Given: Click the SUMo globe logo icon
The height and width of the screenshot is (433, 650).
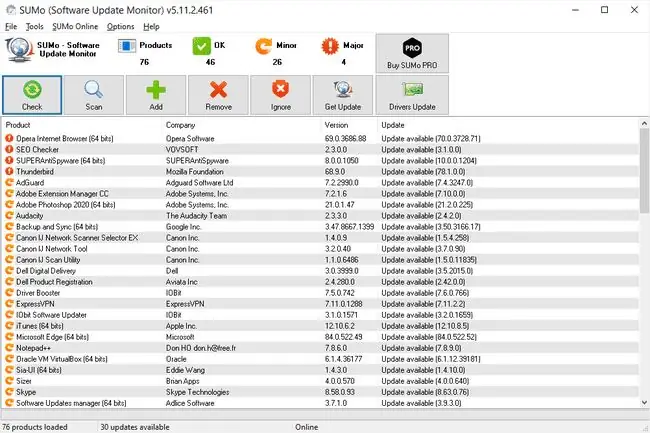Looking at the screenshot, I should [x=19, y=50].
